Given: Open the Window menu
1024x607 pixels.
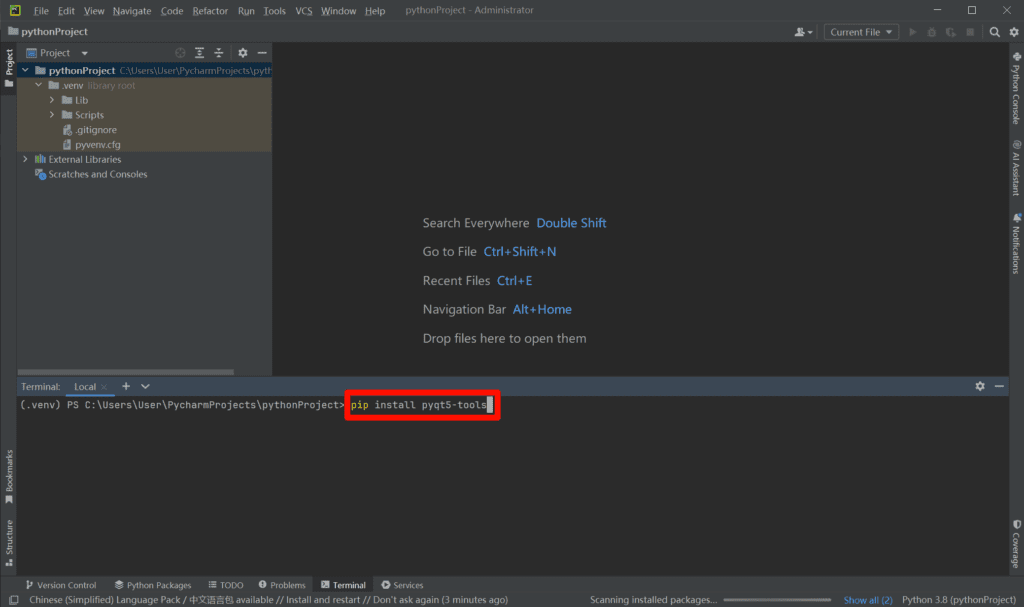Looking at the screenshot, I should pyautogui.click(x=338, y=10).
